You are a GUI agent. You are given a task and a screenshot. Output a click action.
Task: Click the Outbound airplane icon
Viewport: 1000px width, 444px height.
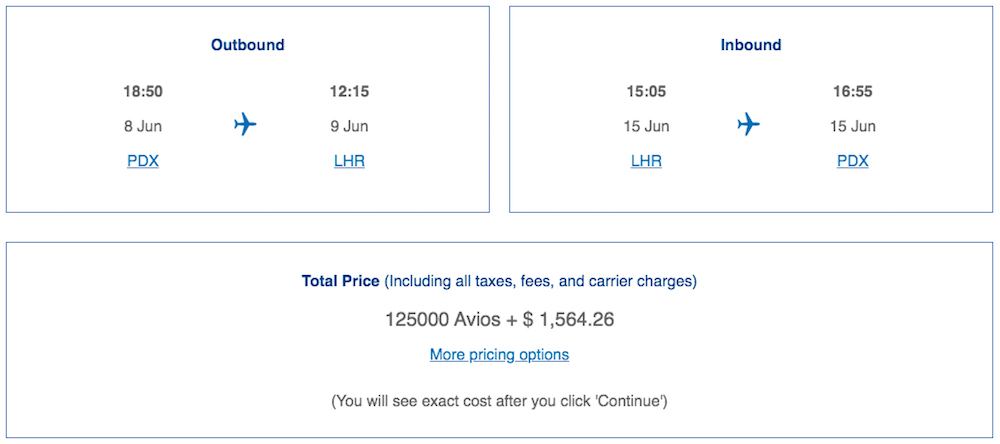point(245,124)
